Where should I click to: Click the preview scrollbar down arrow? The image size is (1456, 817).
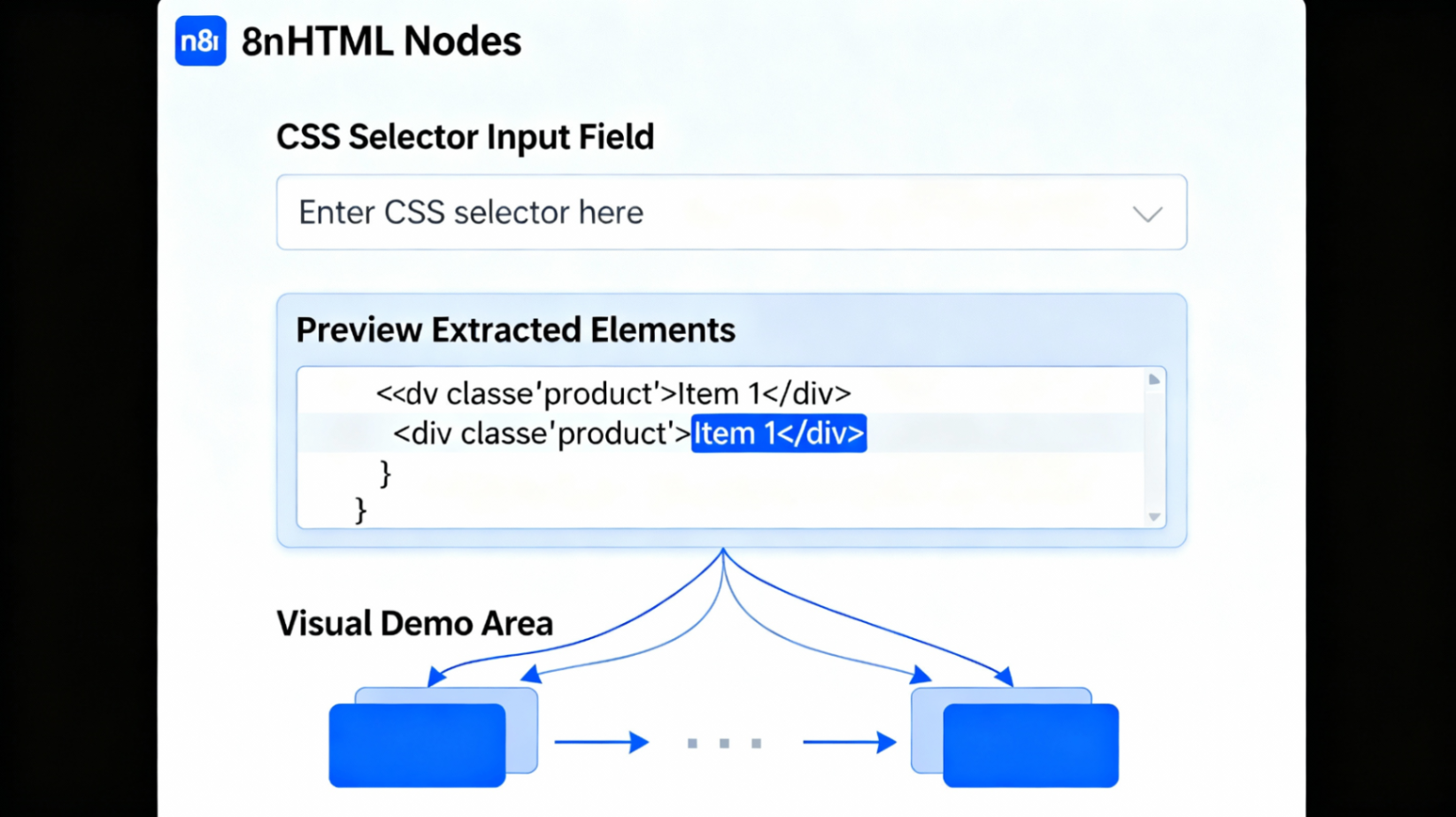pyautogui.click(x=1154, y=517)
